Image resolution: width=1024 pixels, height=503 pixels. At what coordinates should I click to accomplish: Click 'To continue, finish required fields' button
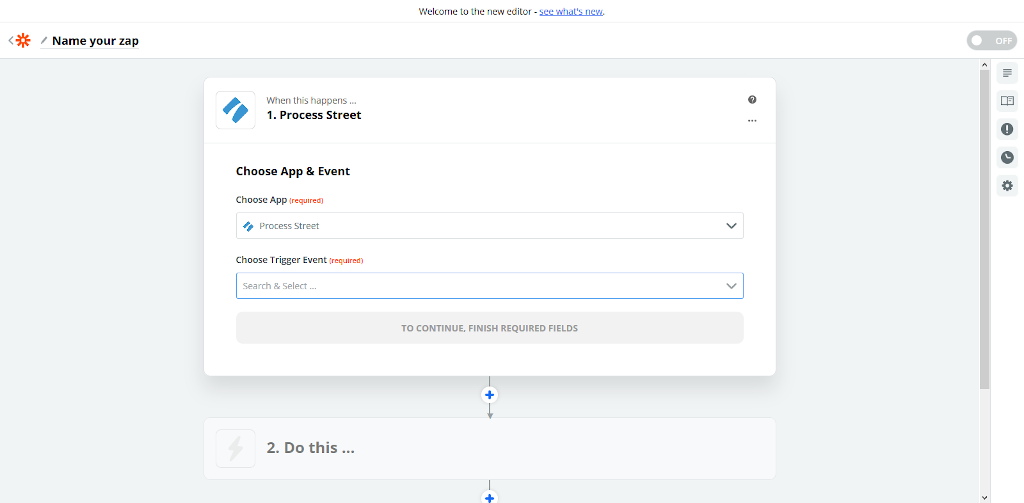(489, 328)
